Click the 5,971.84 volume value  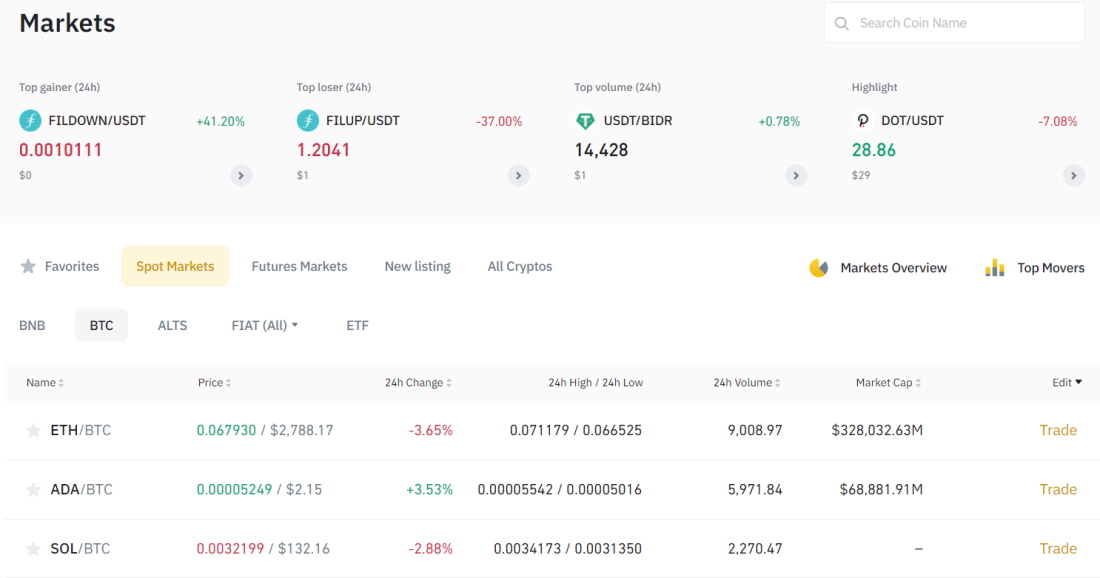[x=755, y=490]
